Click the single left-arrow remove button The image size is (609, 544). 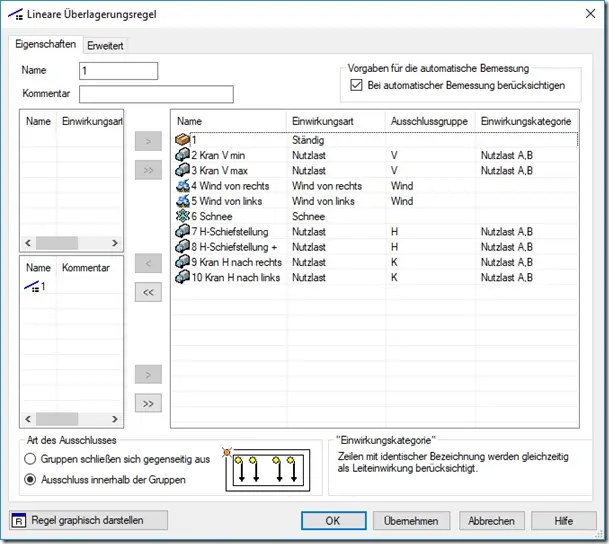coord(148,263)
